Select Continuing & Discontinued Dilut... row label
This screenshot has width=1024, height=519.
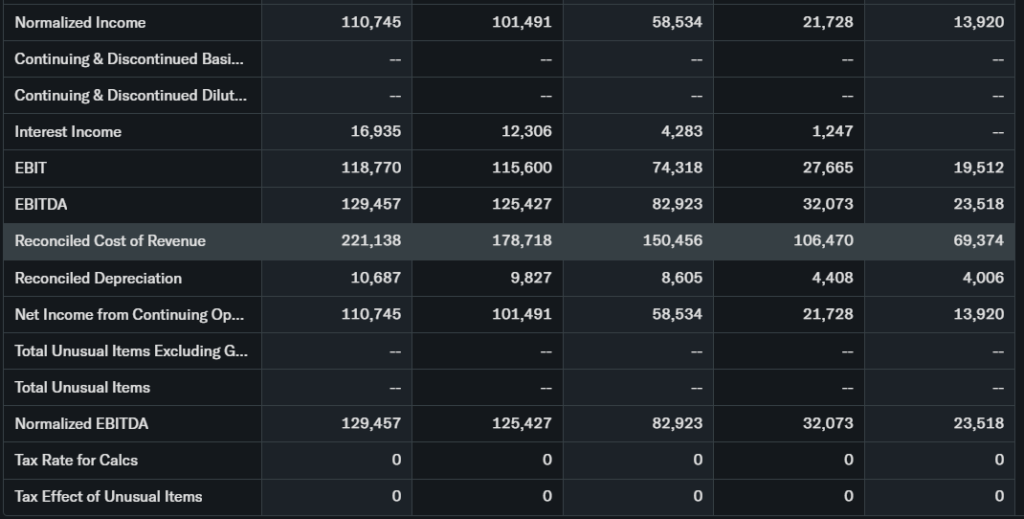click(128, 95)
